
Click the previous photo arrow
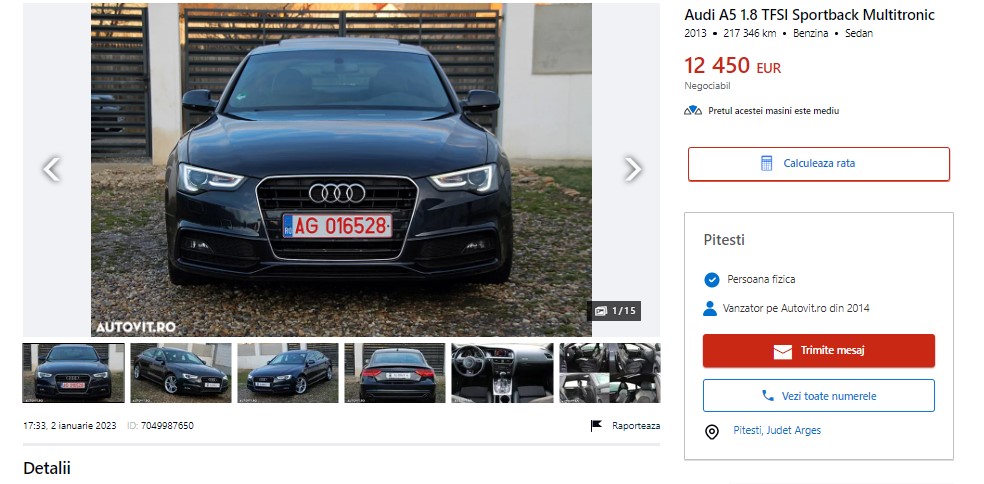(52, 170)
